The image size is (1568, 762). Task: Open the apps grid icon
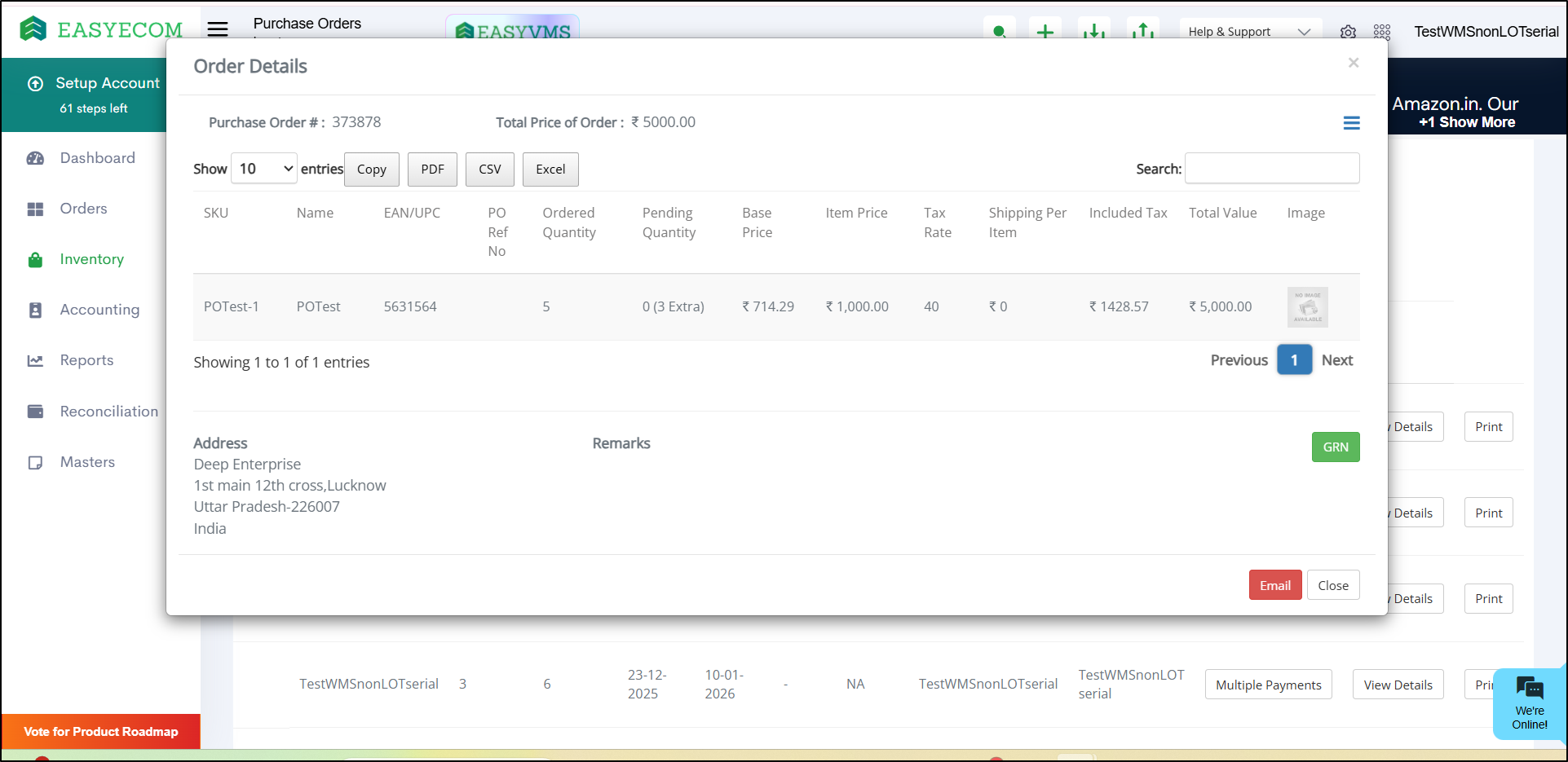click(1381, 32)
